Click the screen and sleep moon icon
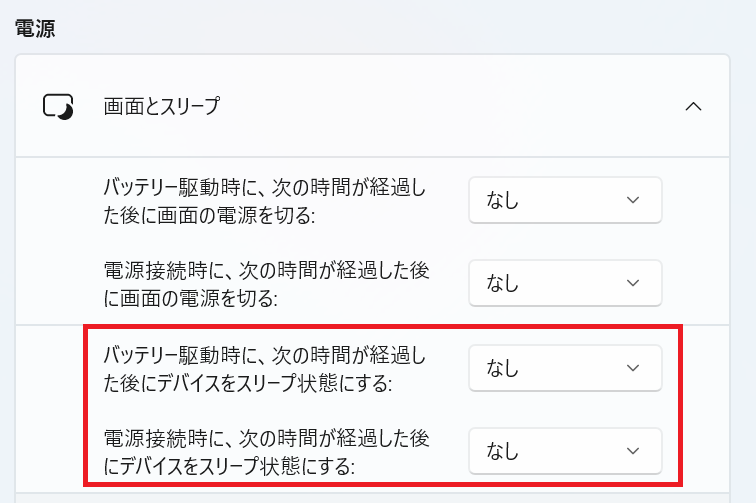The height and width of the screenshot is (503, 756). pyautogui.click(x=59, y=106)
